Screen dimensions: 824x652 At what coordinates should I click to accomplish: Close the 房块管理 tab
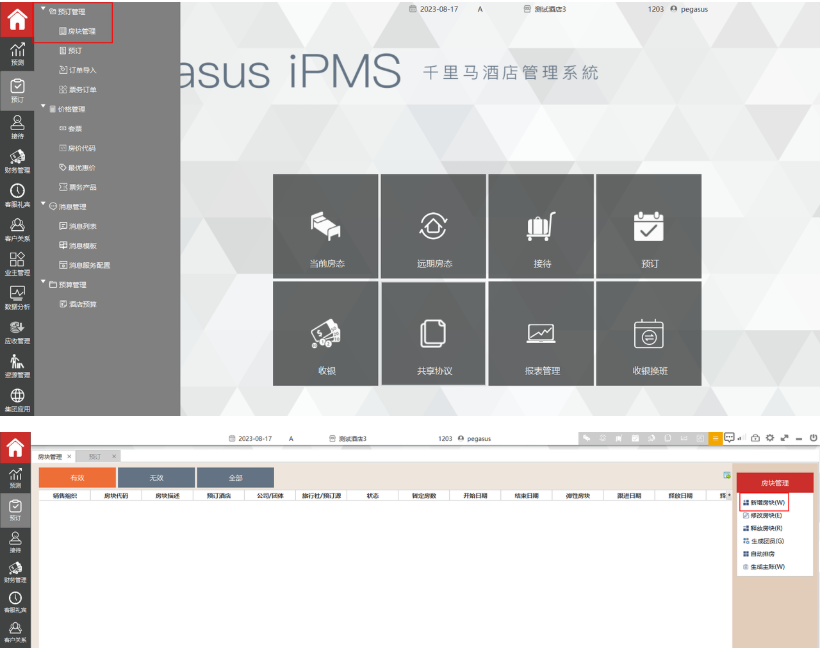point(69,456)
